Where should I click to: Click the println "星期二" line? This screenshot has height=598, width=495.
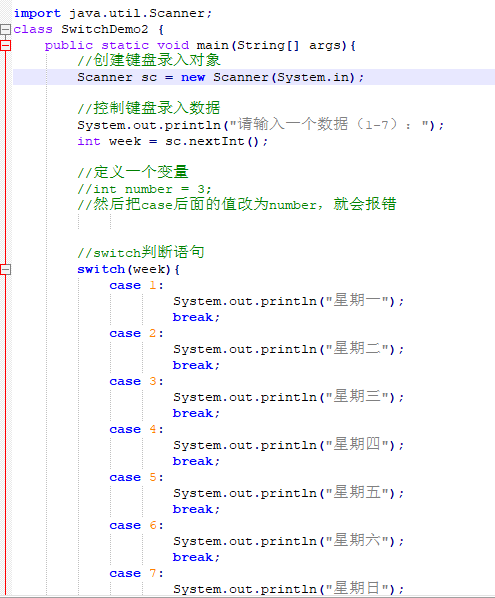click(288, 349)
